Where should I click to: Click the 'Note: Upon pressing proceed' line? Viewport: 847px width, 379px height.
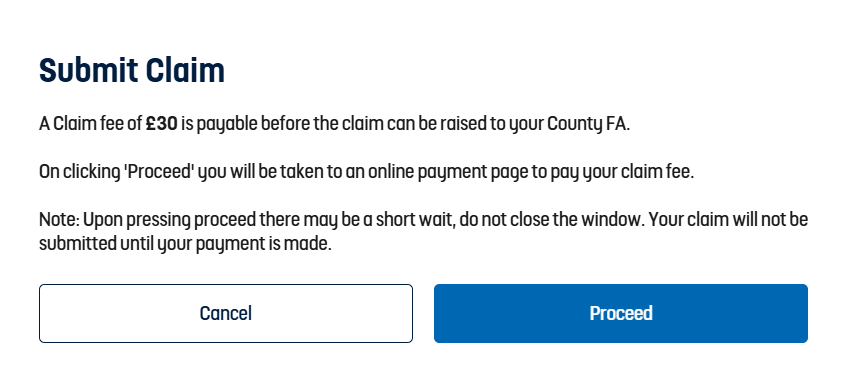tap(424, 220)
